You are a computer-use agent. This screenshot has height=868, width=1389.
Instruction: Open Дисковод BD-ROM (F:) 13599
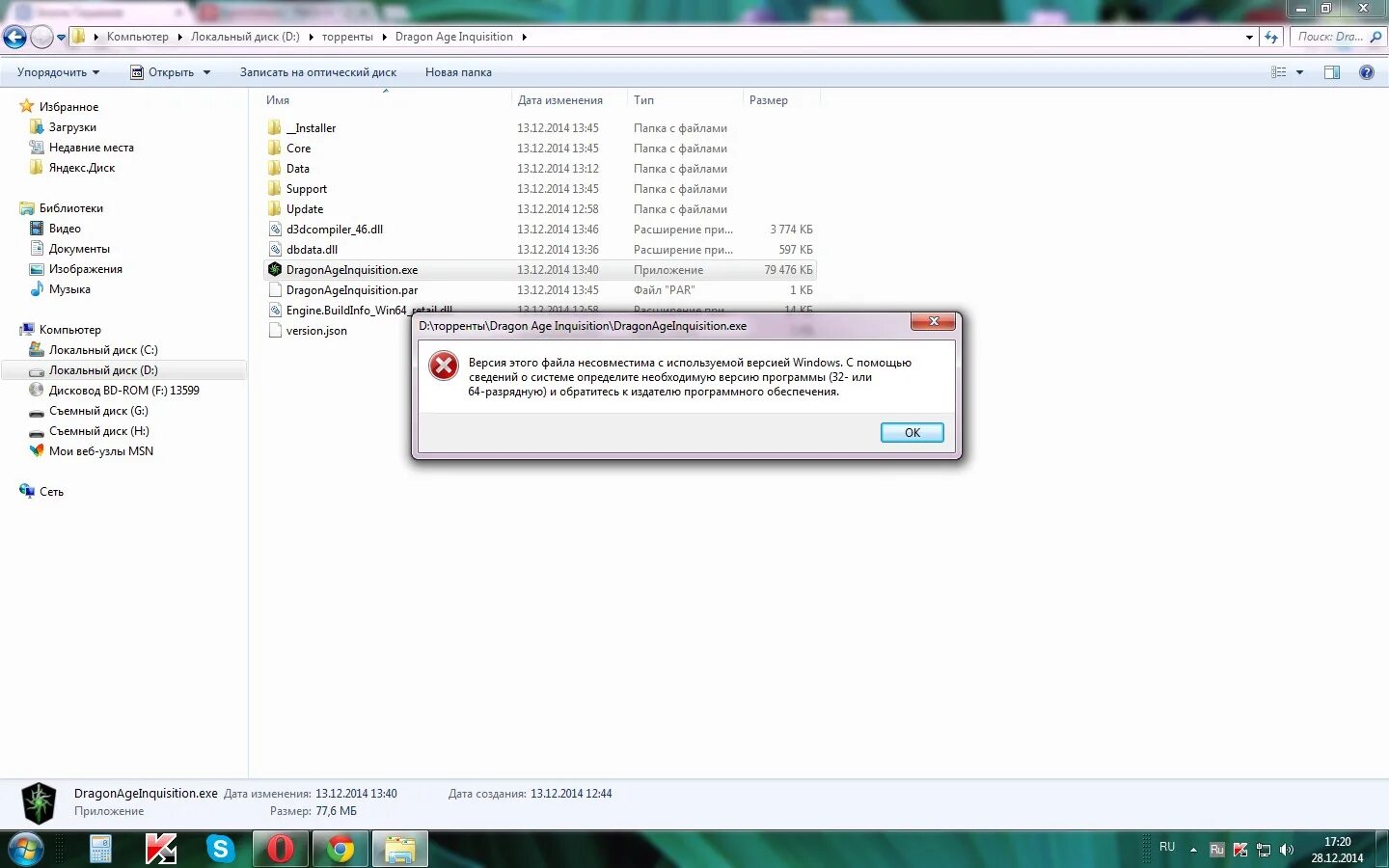coord(123,391)
